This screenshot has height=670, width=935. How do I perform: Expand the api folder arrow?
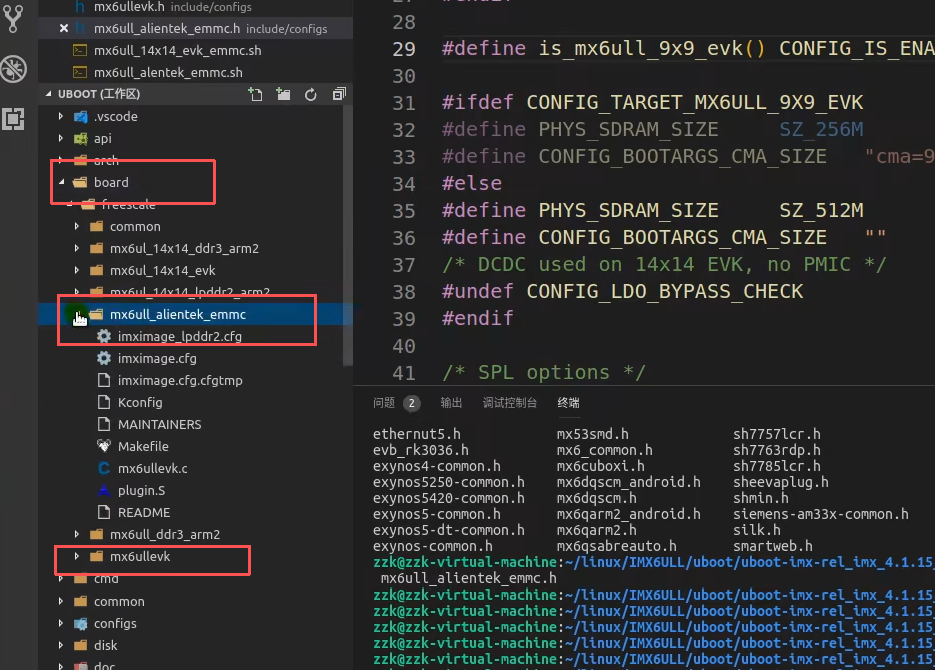61,138
